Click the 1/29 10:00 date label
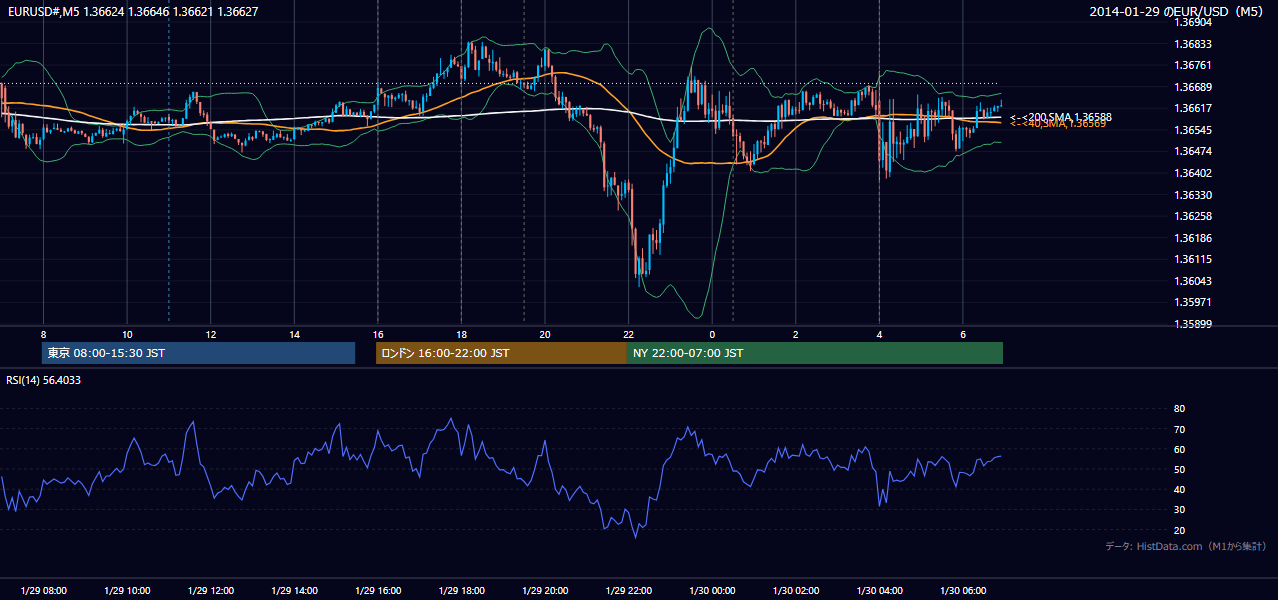 127,591
